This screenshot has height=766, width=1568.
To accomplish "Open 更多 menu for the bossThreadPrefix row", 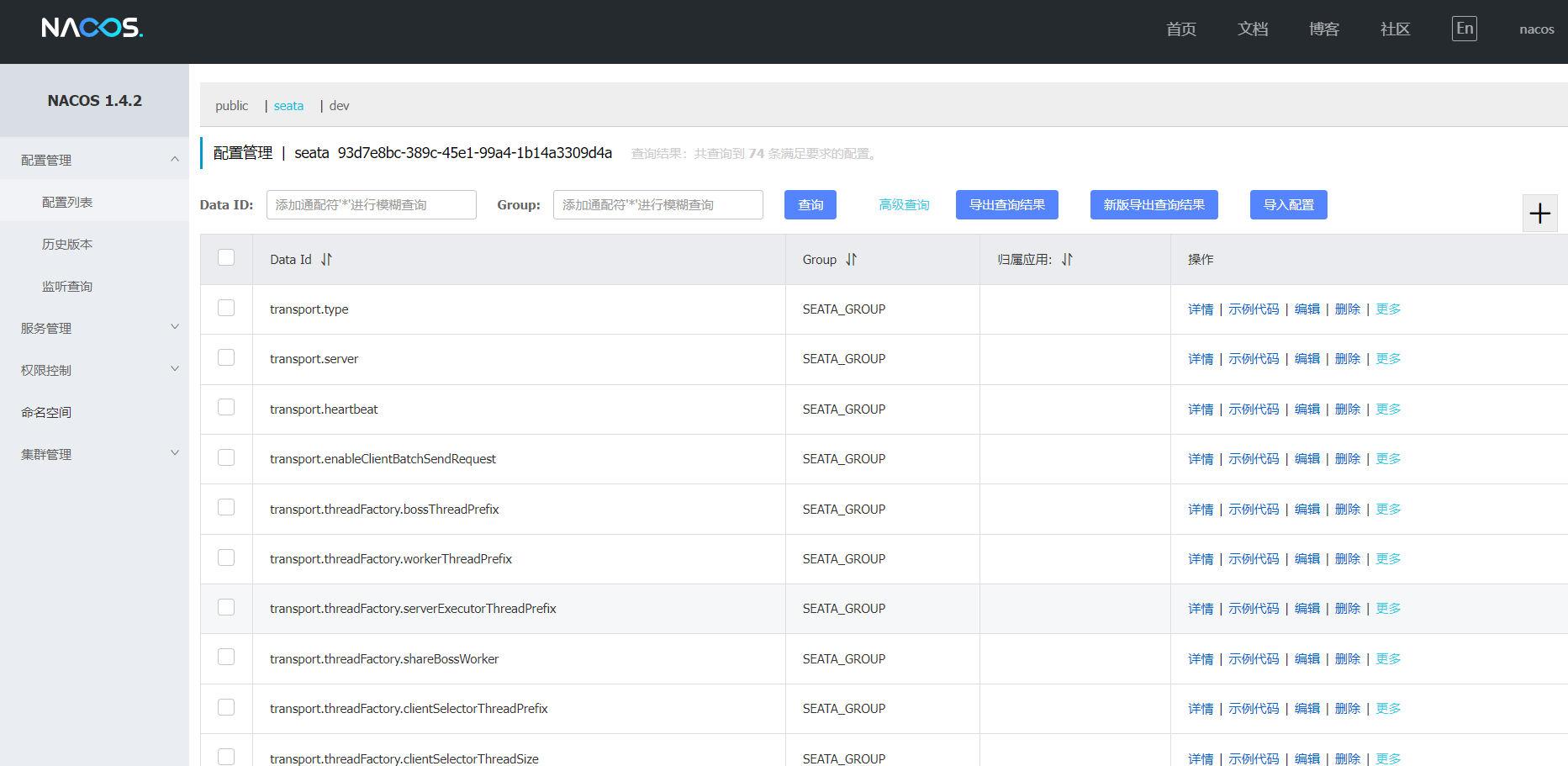I will pyautogui.click(x=1388, y=510).
